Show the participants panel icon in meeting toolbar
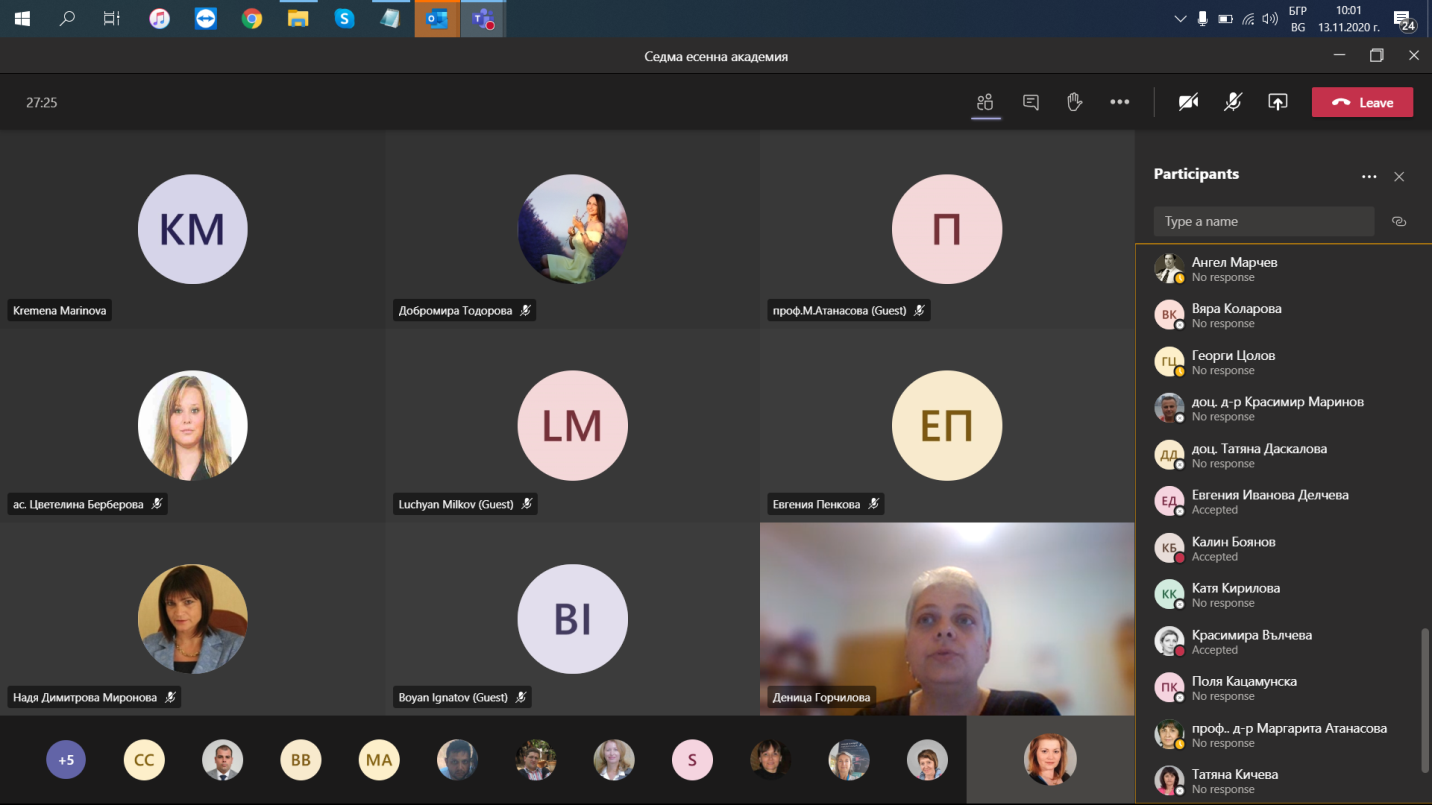1432x805 pixels. coord(985,102)
